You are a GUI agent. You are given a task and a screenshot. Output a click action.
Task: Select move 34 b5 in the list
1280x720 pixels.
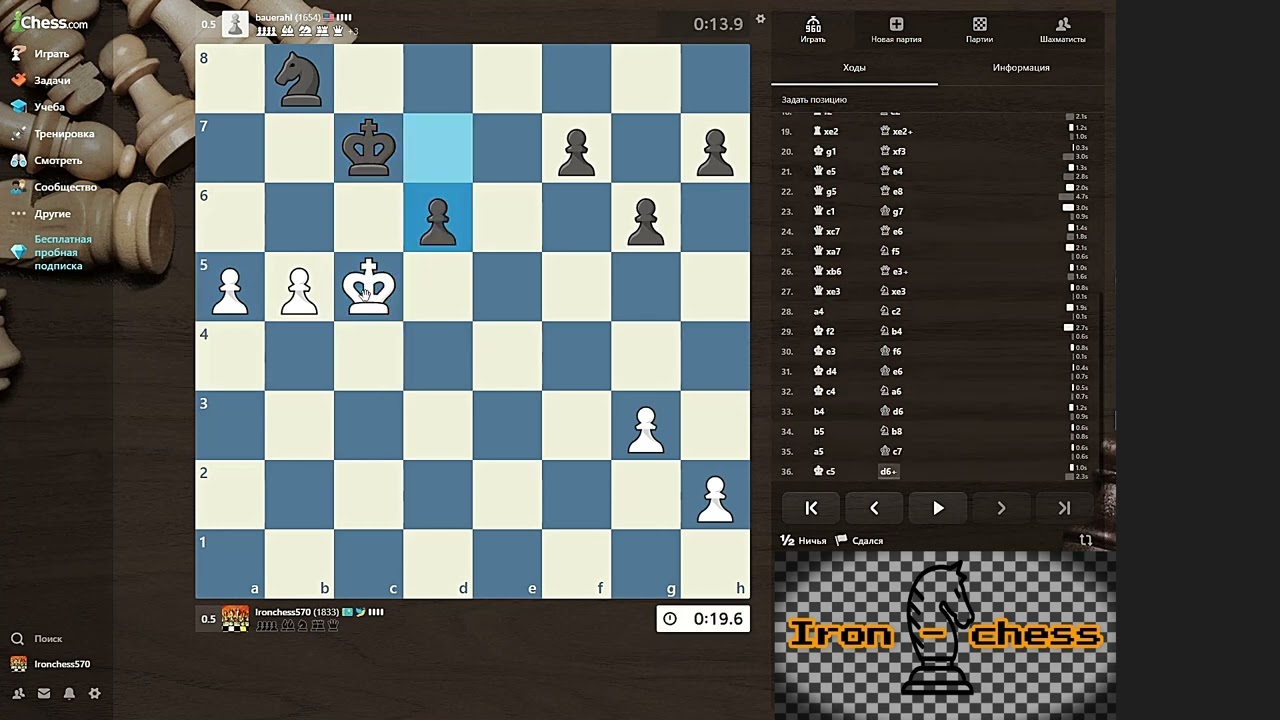coord(819,431)
